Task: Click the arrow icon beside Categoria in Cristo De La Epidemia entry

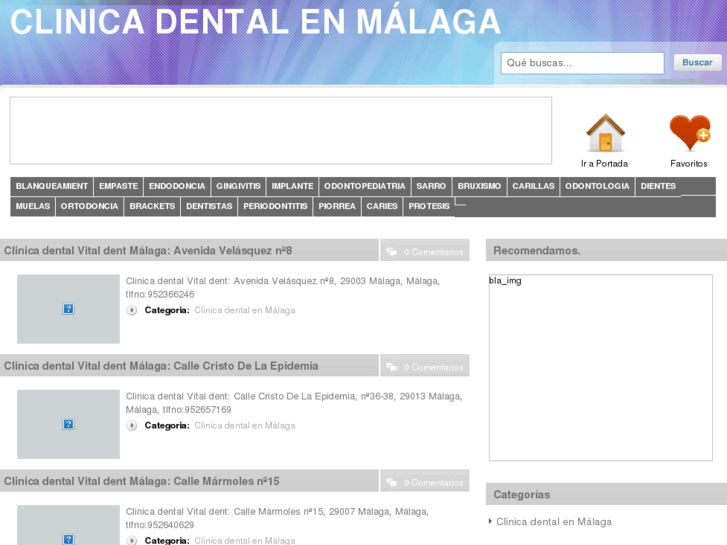Action: tap(132, 426)
